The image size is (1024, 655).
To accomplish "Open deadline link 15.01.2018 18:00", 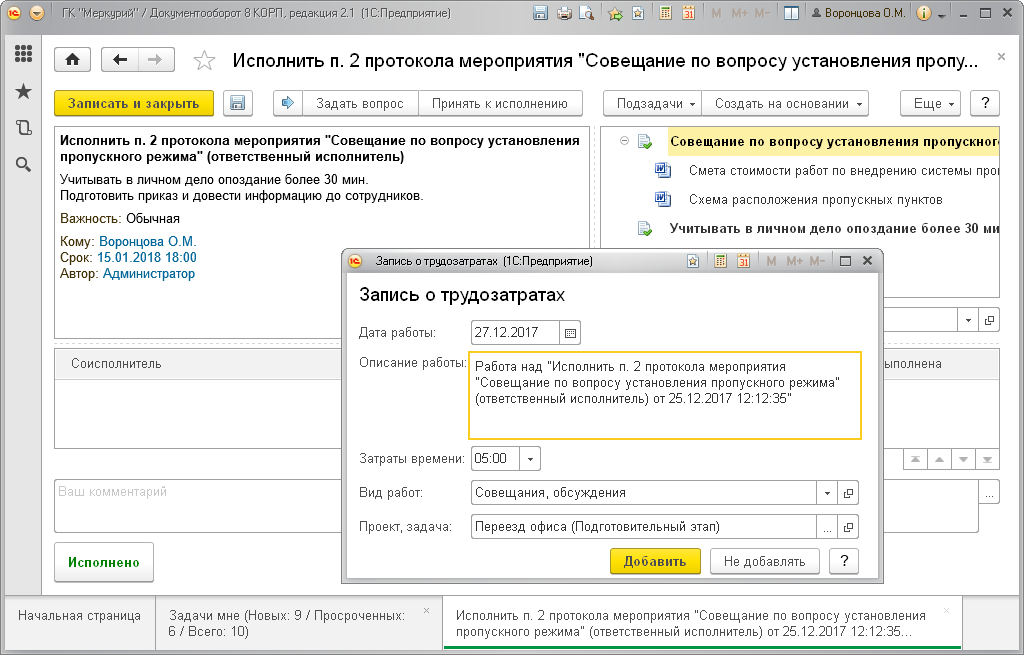I will 147,258.
